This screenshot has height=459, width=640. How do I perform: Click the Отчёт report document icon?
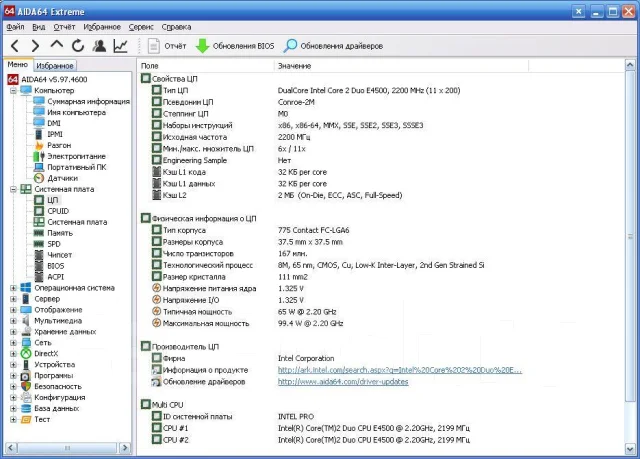[153, 46]
